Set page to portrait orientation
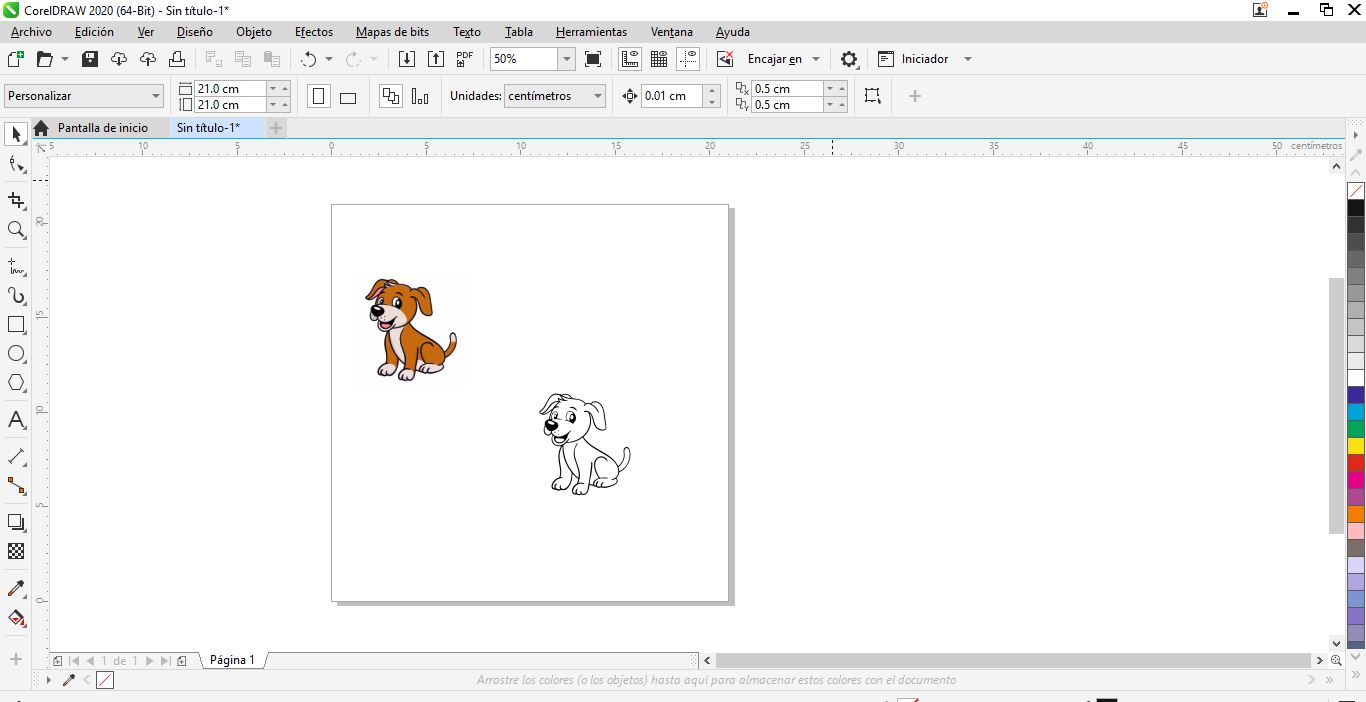1366x702 pixels. tap(319, 97)
